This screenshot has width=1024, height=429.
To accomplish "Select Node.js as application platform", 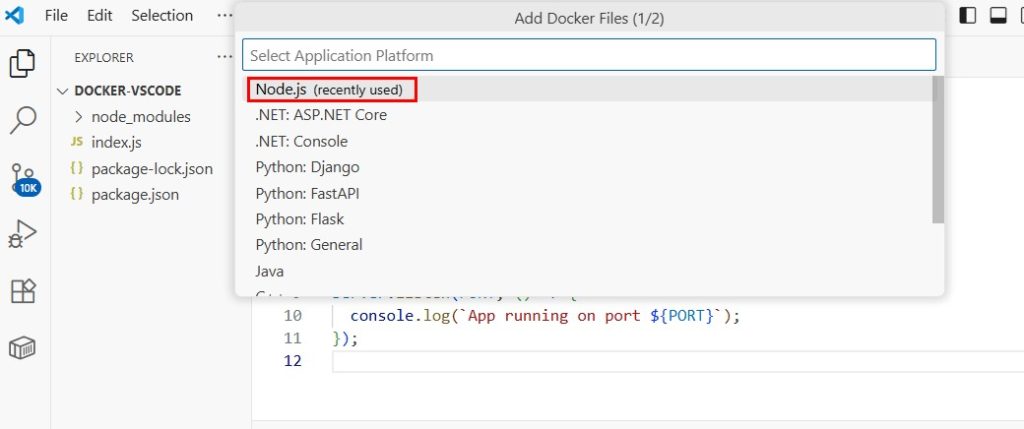I will [330, 89].
